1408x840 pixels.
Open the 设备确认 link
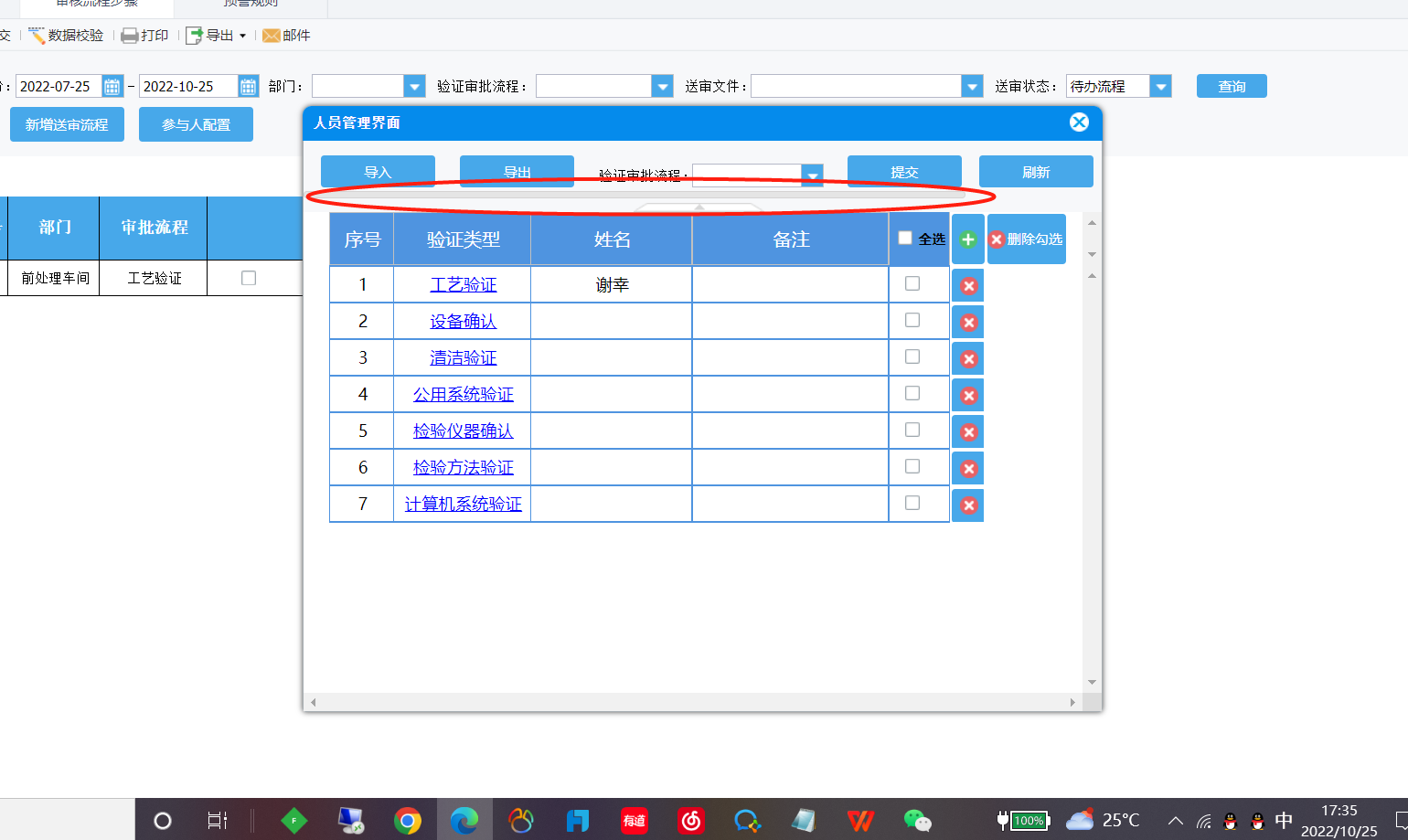coord(464,321)
